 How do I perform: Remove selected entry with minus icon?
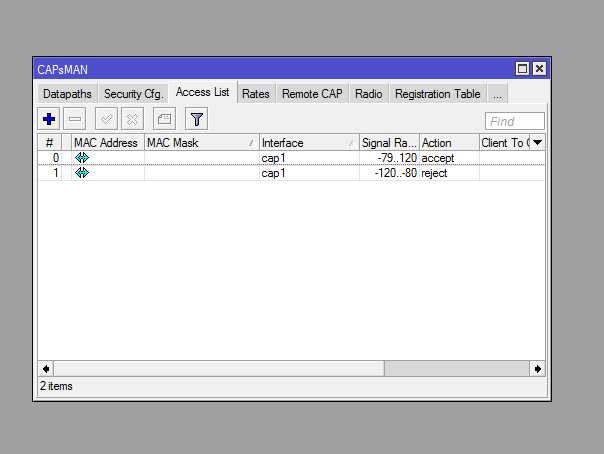coord(75,119)
